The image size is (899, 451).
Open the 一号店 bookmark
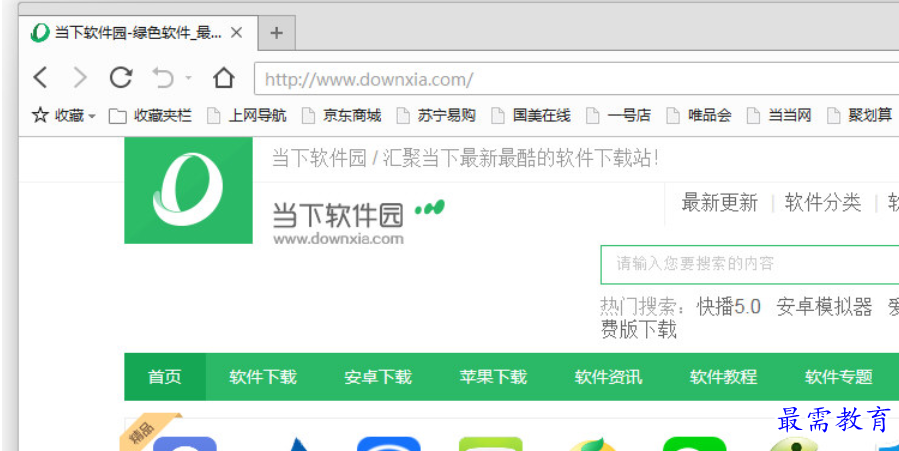618,116
